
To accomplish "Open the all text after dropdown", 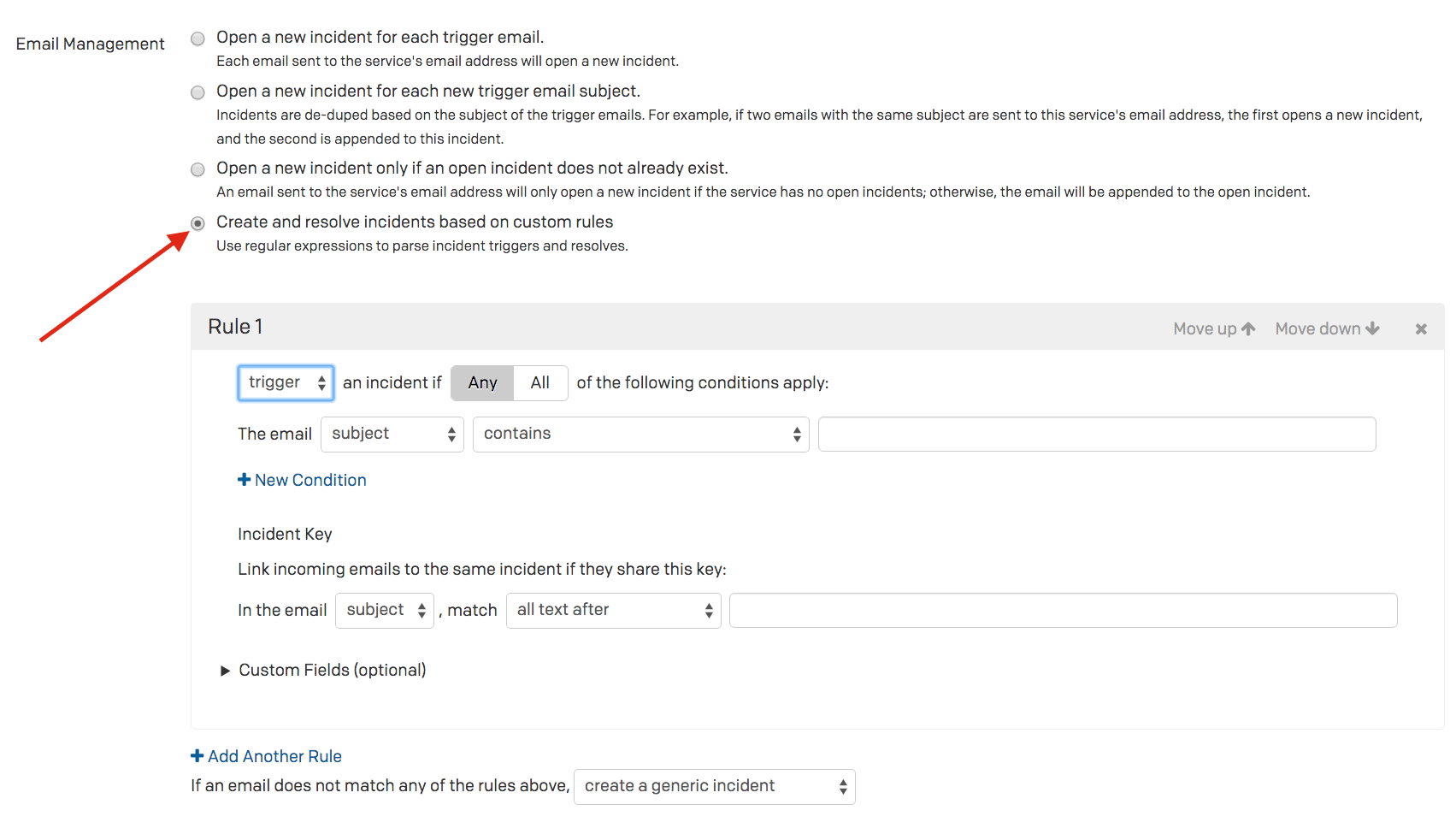I will click(613, 610).
